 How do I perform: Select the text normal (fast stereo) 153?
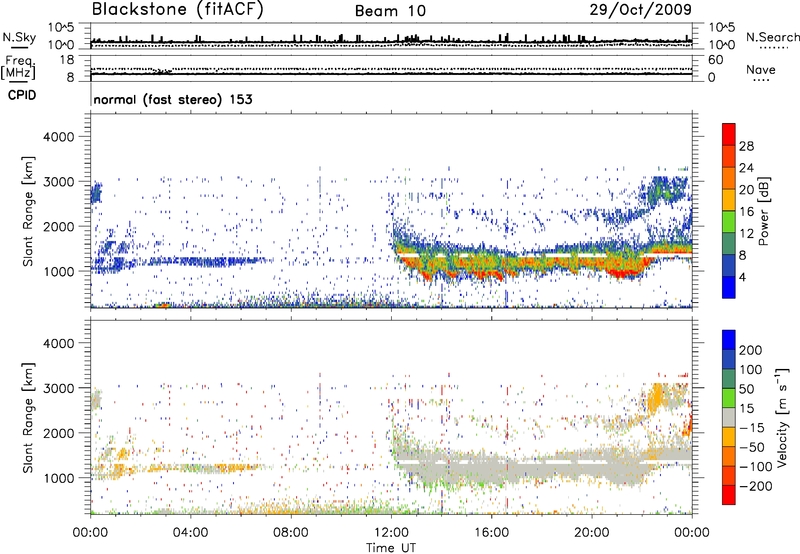click(173, 99)
